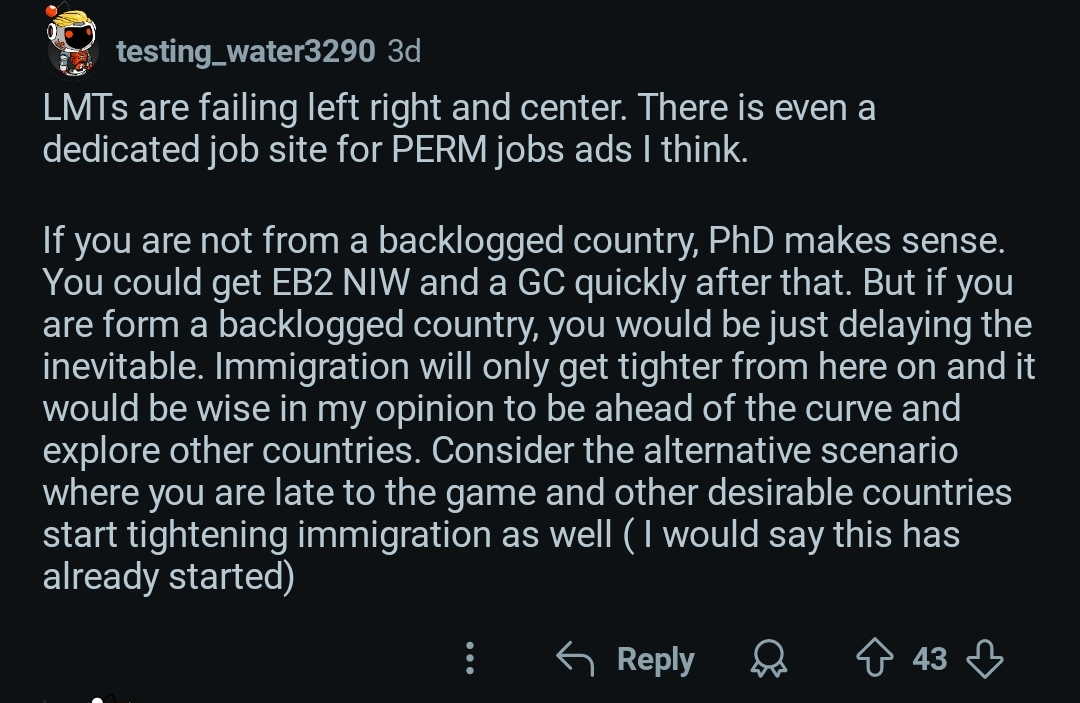
Task: Click the phrase 'backlogged country, PhD makes sense'
Action: pos(692,240)
